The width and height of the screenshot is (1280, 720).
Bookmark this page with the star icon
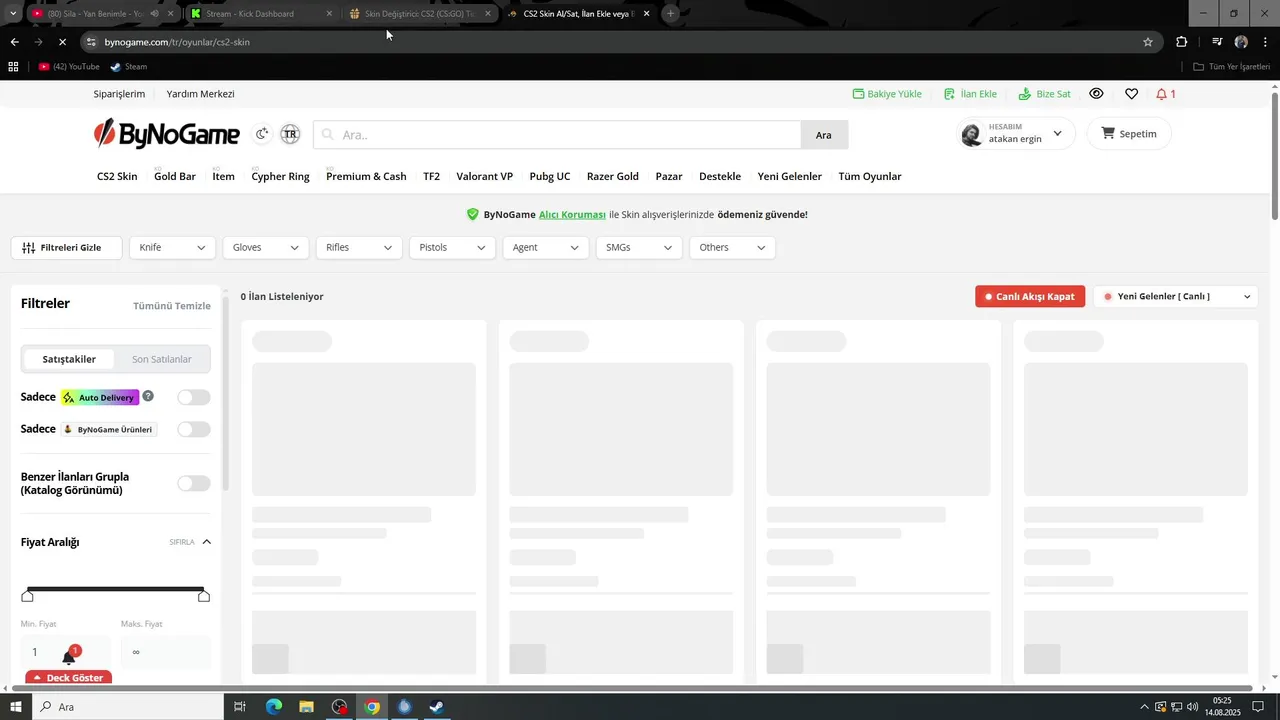tap(1148, 42)
